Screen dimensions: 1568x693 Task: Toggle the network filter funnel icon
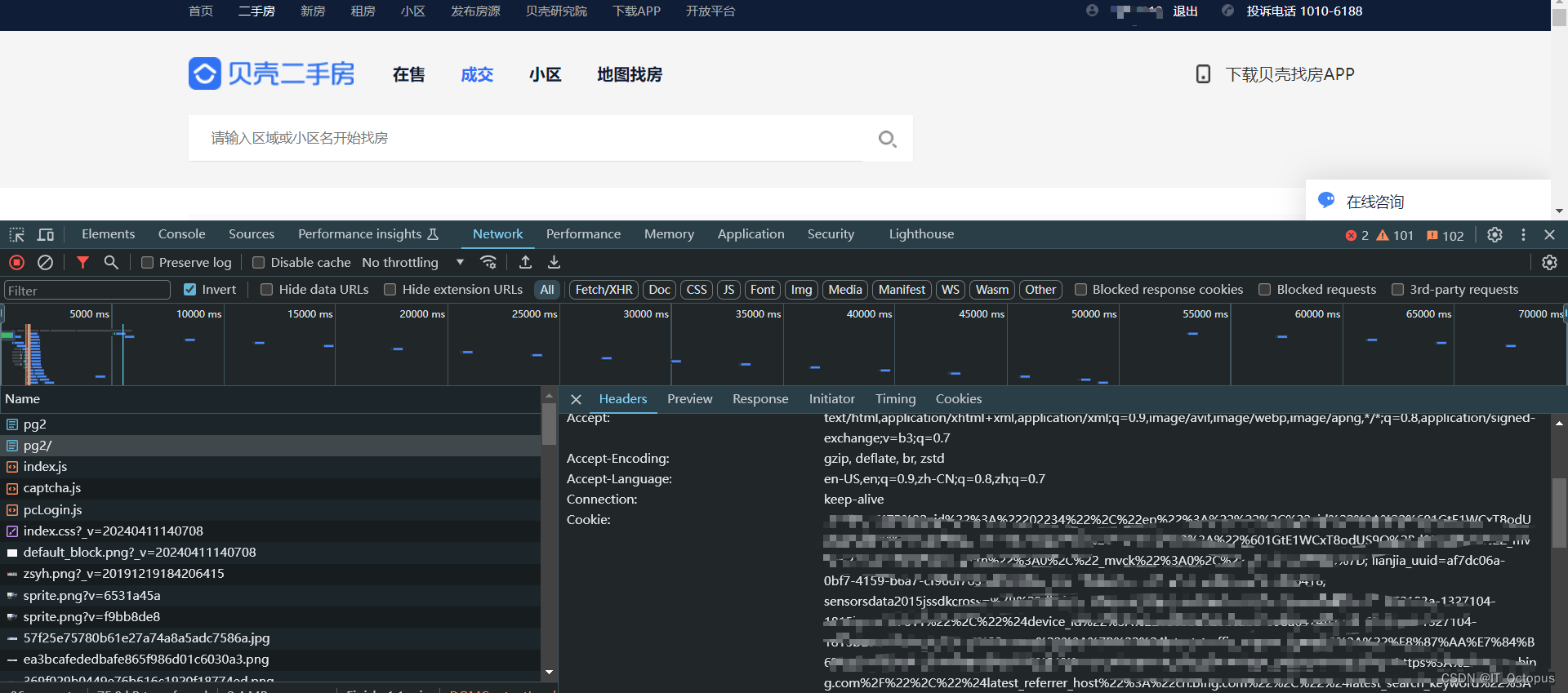pyautogui.click(x=82, y=262)
